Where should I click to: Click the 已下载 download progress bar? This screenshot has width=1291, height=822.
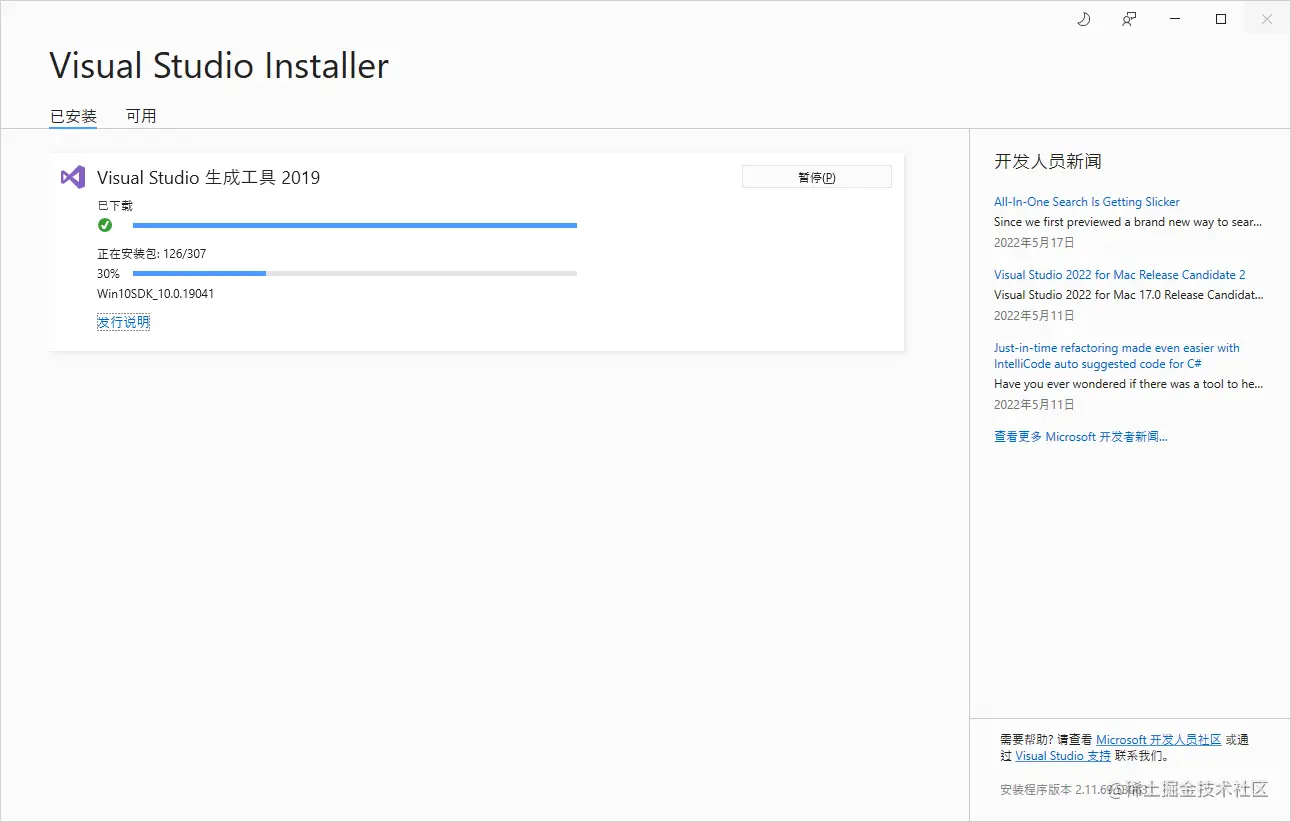click(354, 225)
